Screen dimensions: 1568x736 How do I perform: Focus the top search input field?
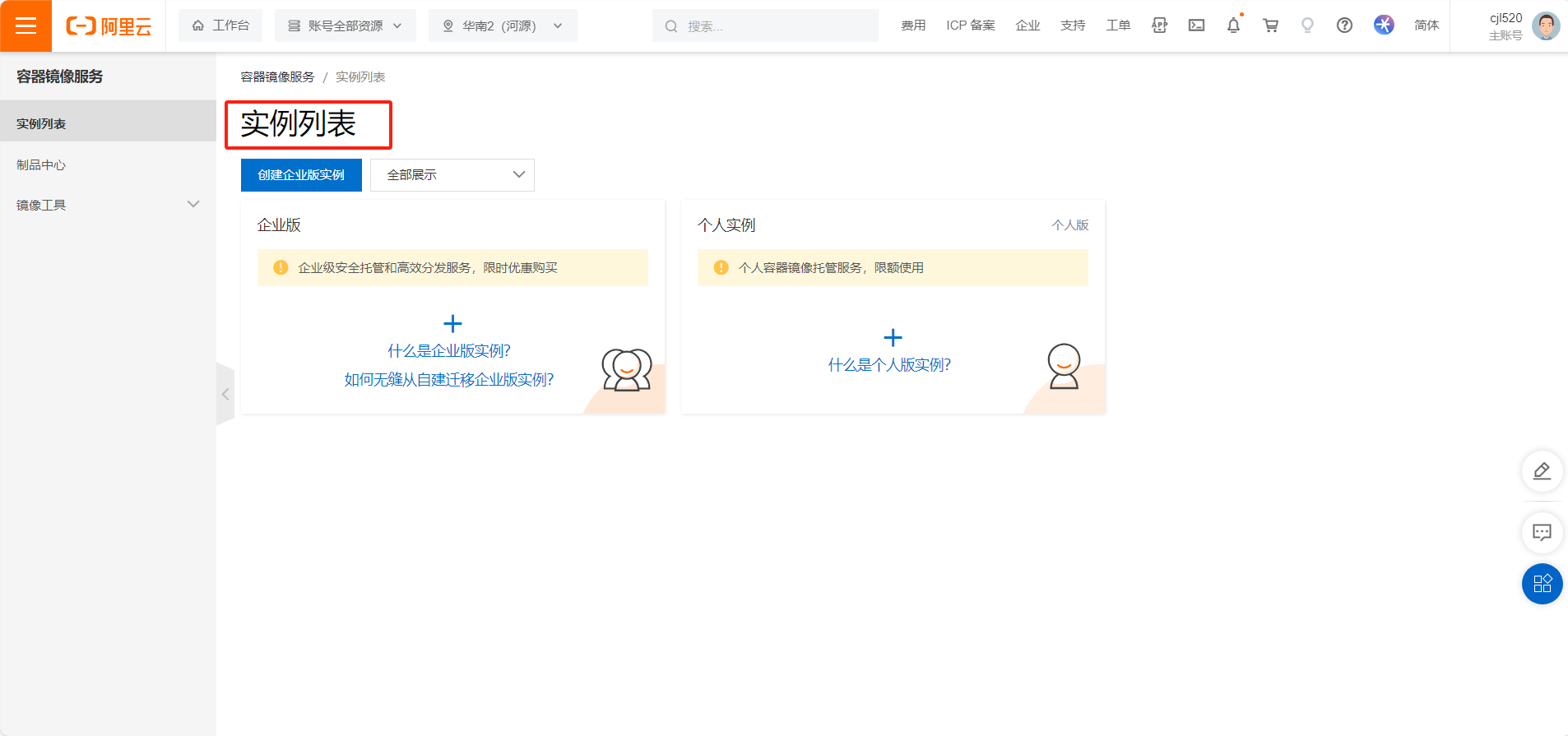pos(765,25)
